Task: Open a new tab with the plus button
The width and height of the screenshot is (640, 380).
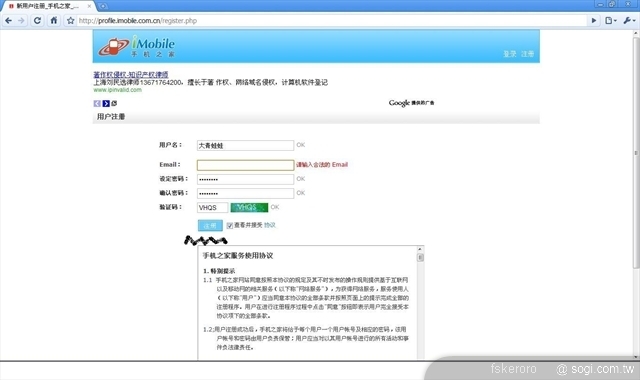Action: [x=103, y=6]
